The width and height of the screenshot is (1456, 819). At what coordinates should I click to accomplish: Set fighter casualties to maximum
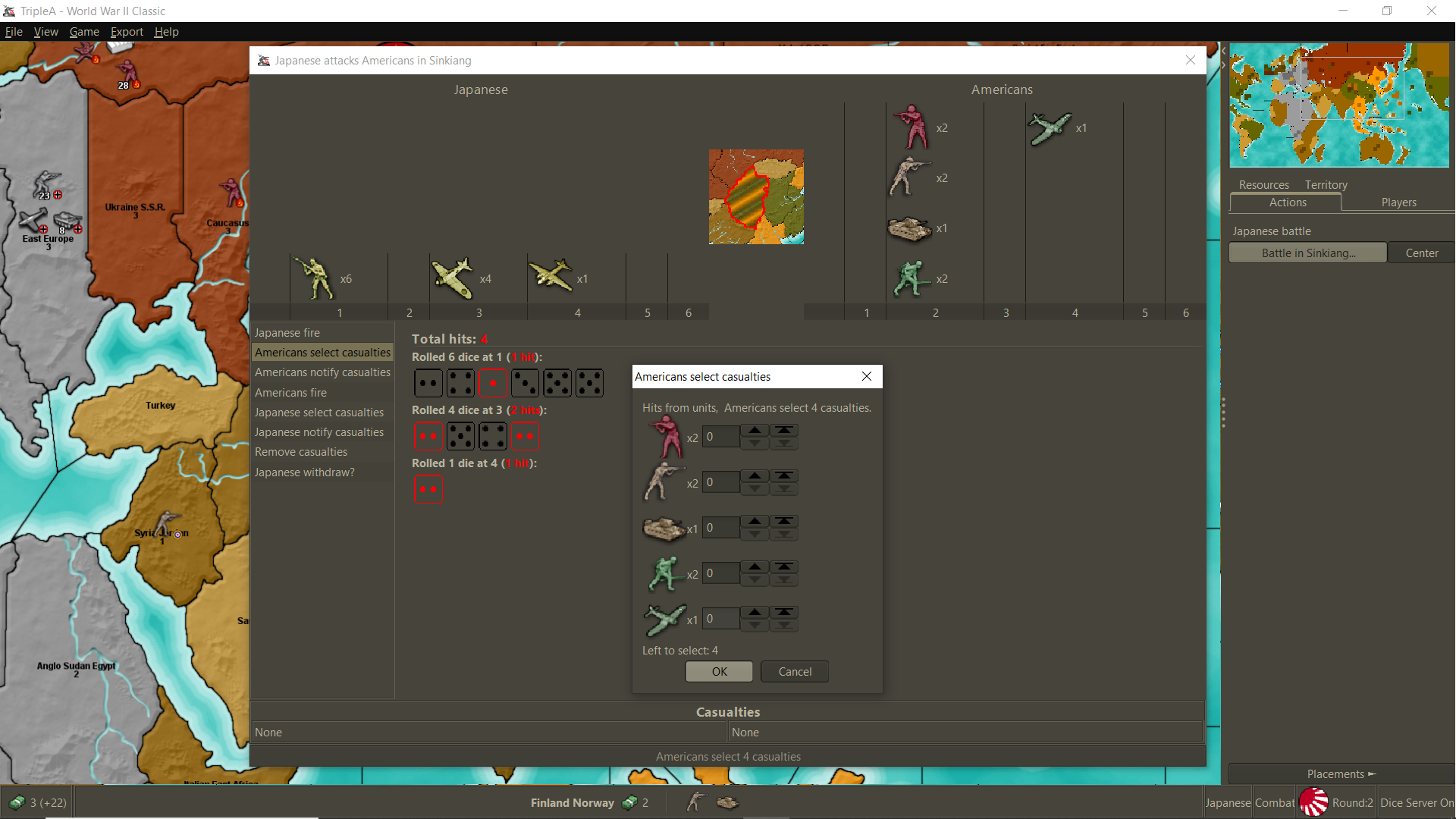pyautogui.click(x=784, y=612)
